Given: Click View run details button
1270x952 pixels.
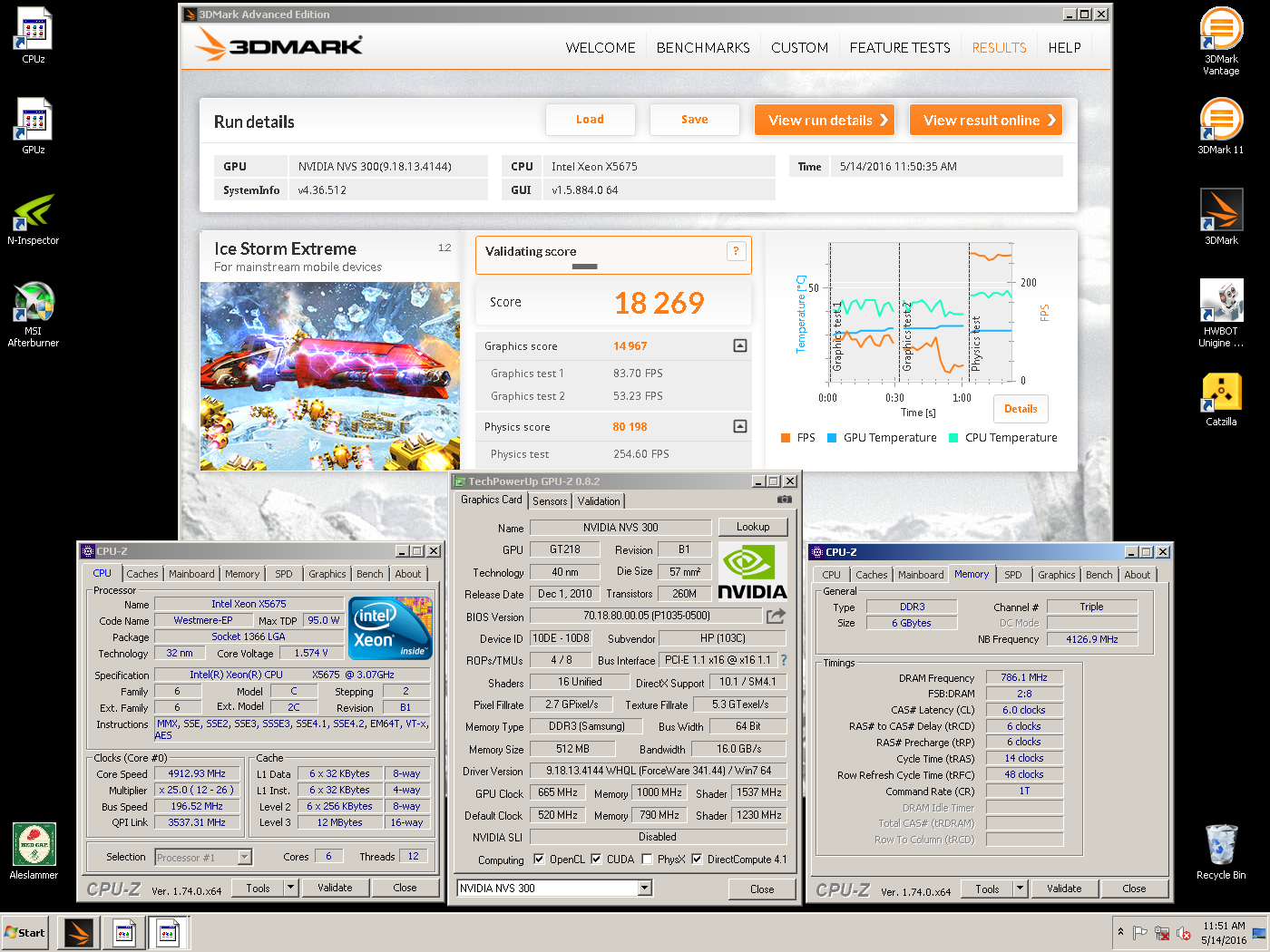Looking at the screenshot, I should (825, 120).
